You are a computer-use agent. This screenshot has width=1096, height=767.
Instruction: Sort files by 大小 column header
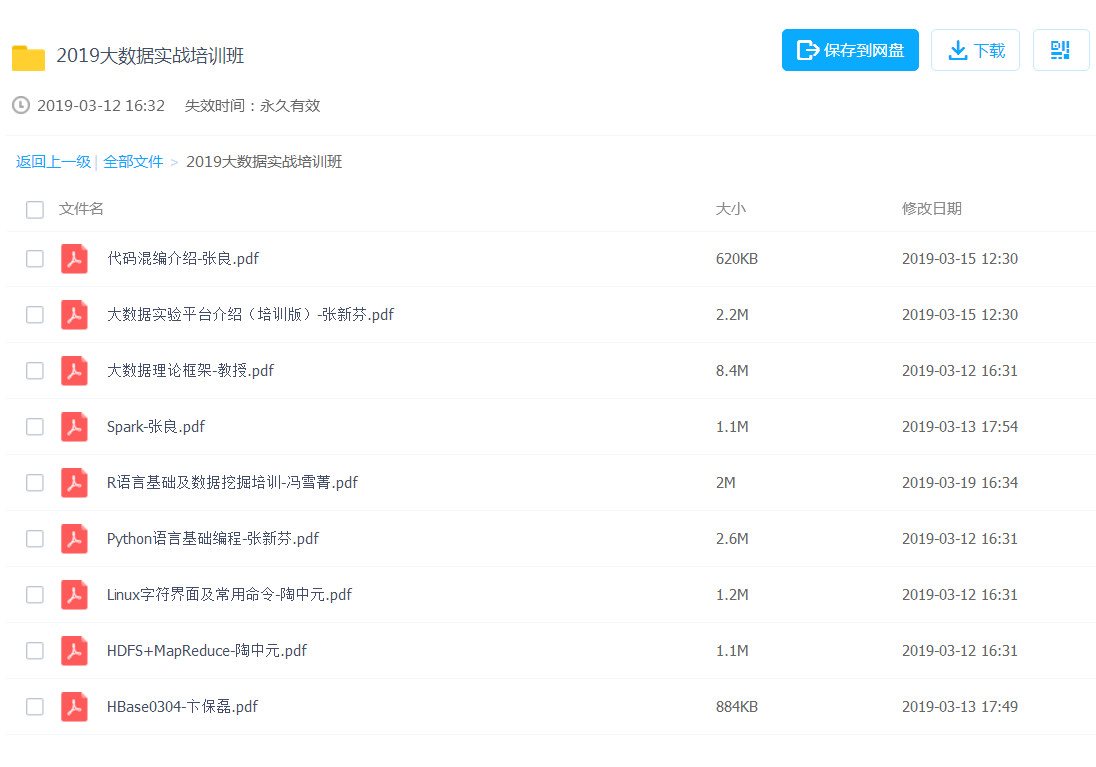coord(730,209)
